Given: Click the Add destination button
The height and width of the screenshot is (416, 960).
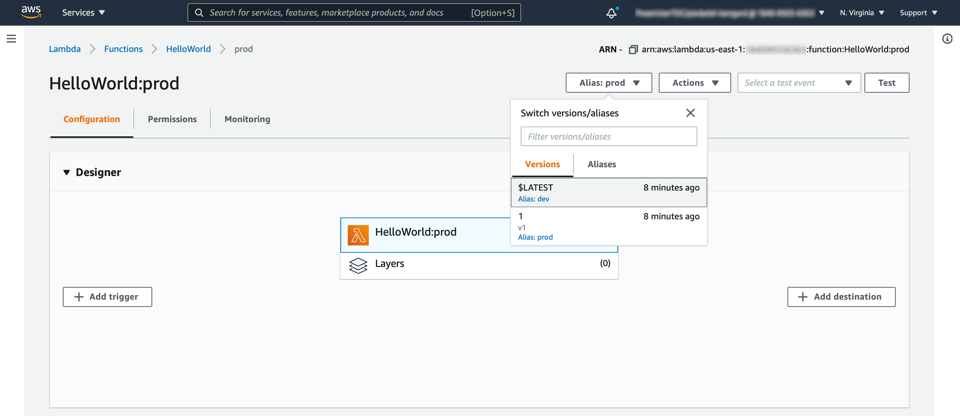Looking at the screenshot, I should [841, 297].
